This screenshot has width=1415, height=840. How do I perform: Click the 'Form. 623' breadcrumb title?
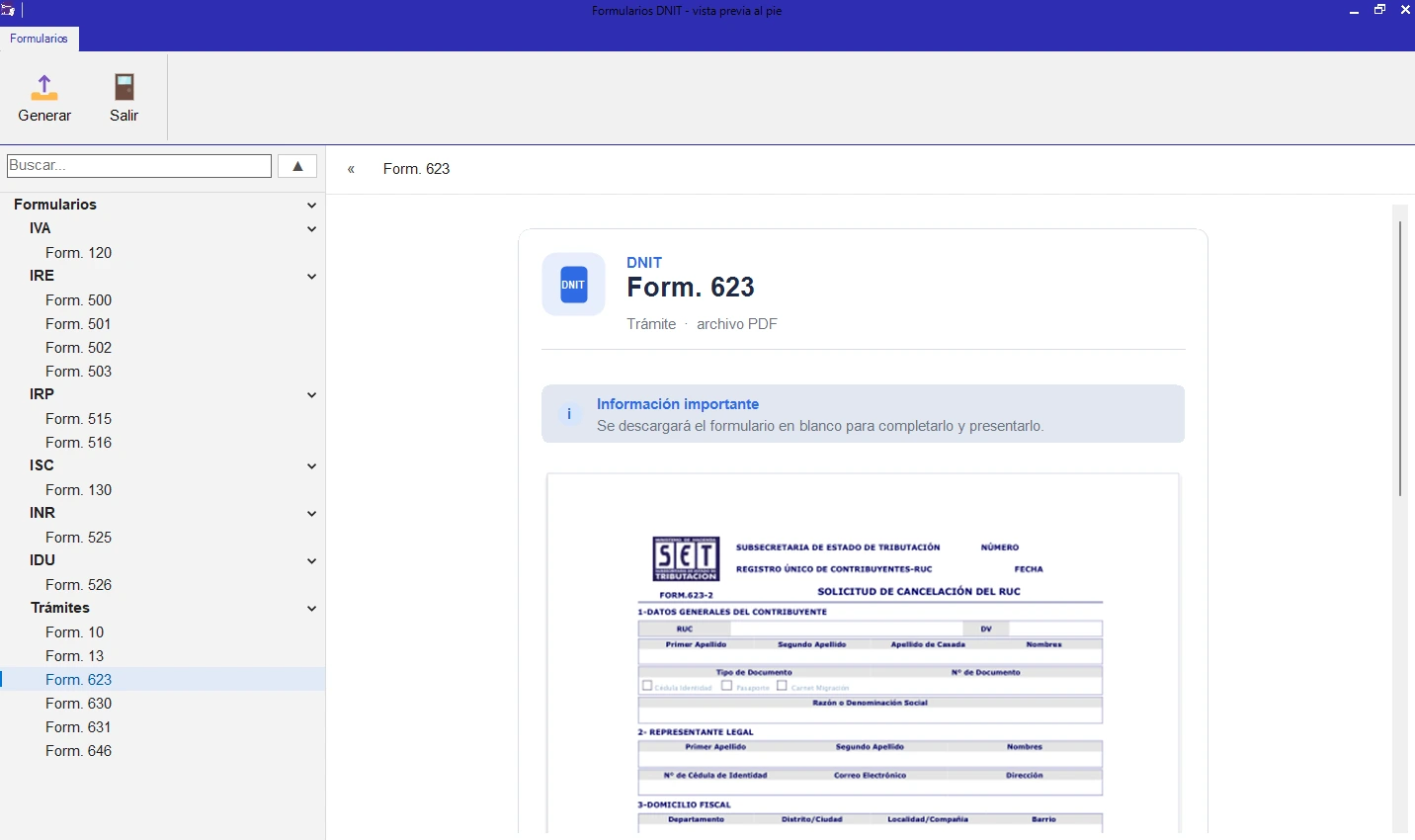point(417,169)
